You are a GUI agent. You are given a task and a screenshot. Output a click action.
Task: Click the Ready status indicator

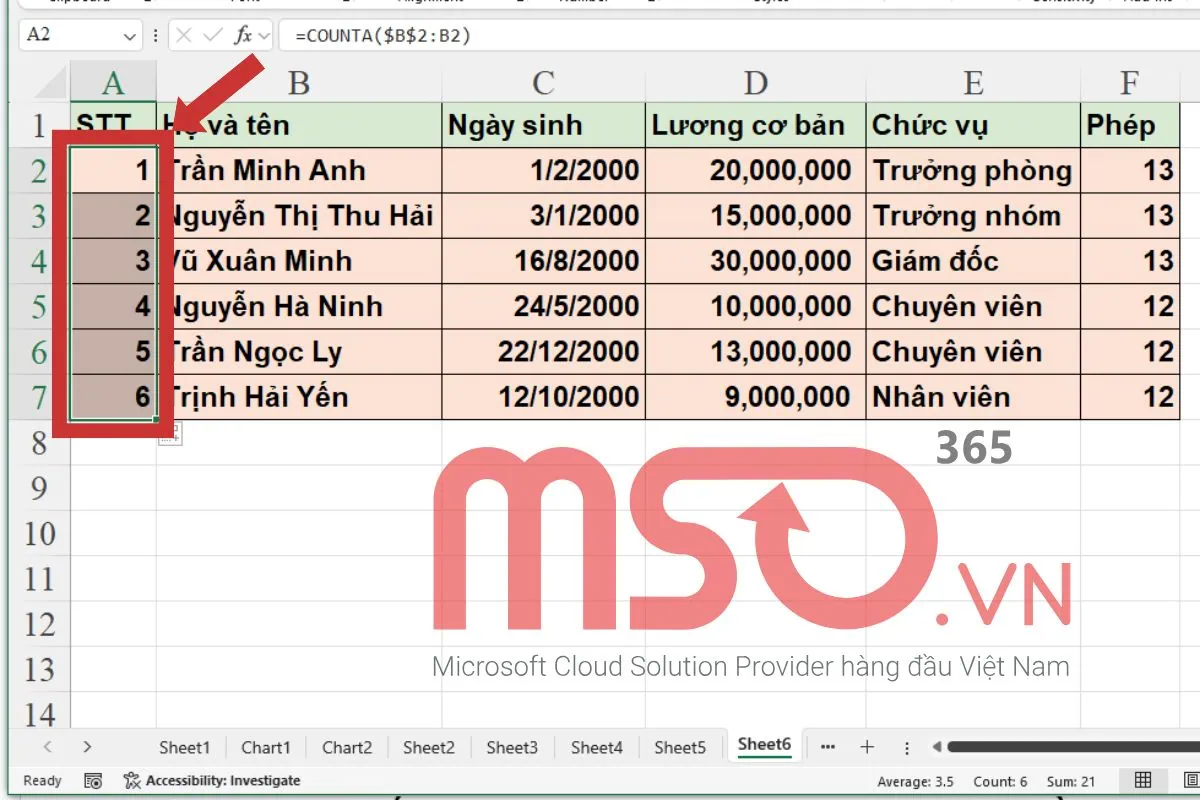(x=40, y=781)
